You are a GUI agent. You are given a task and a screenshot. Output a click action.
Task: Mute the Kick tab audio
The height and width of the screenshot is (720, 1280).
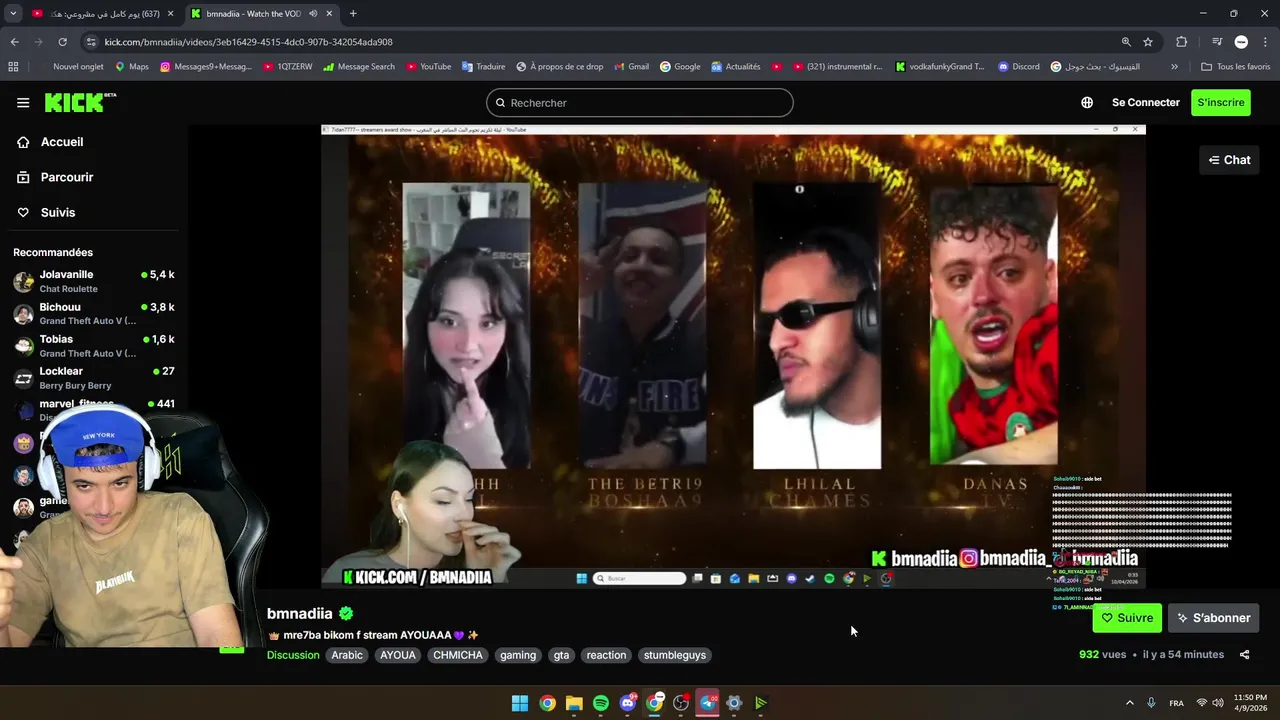tap(313, 14)
